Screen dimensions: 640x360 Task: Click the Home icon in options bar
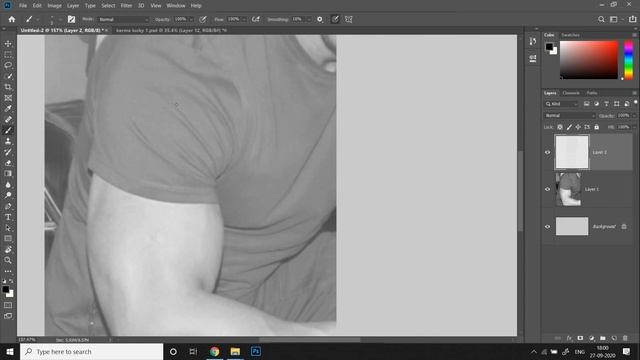coord(11,19)
